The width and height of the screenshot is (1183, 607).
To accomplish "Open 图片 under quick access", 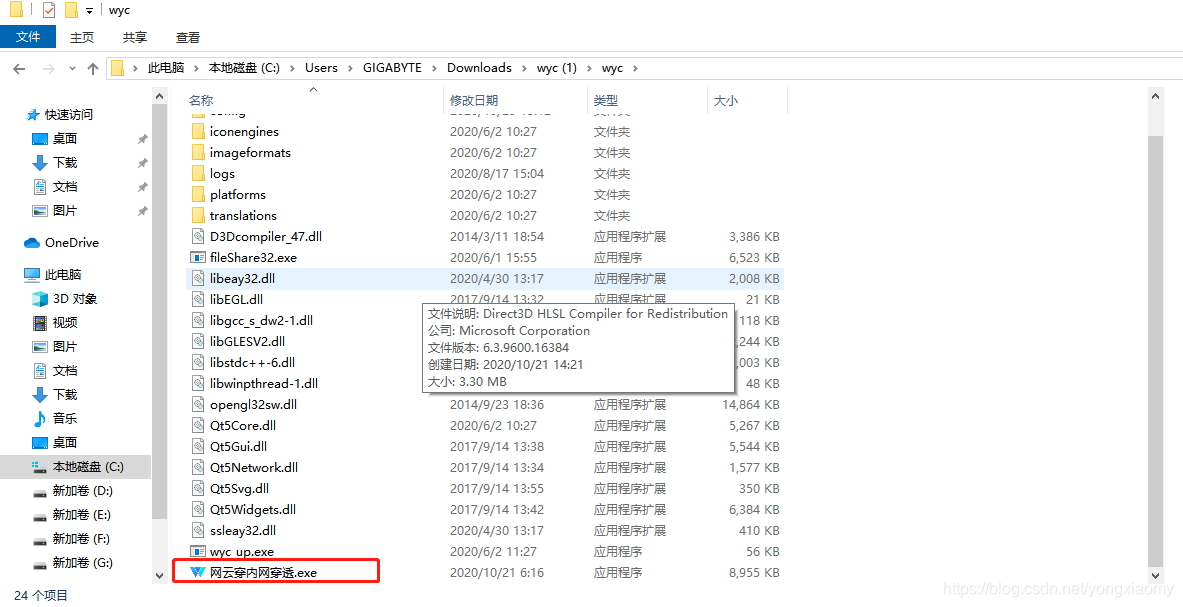I will (65, 211).
